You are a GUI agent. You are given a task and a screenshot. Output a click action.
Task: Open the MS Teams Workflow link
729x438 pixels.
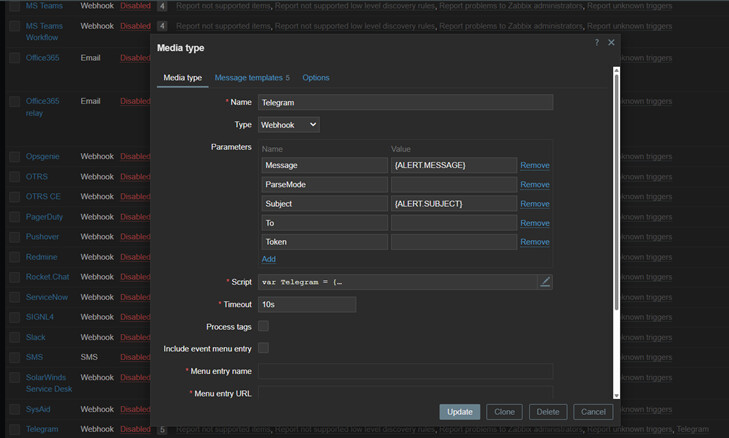[x=44, y=32]
